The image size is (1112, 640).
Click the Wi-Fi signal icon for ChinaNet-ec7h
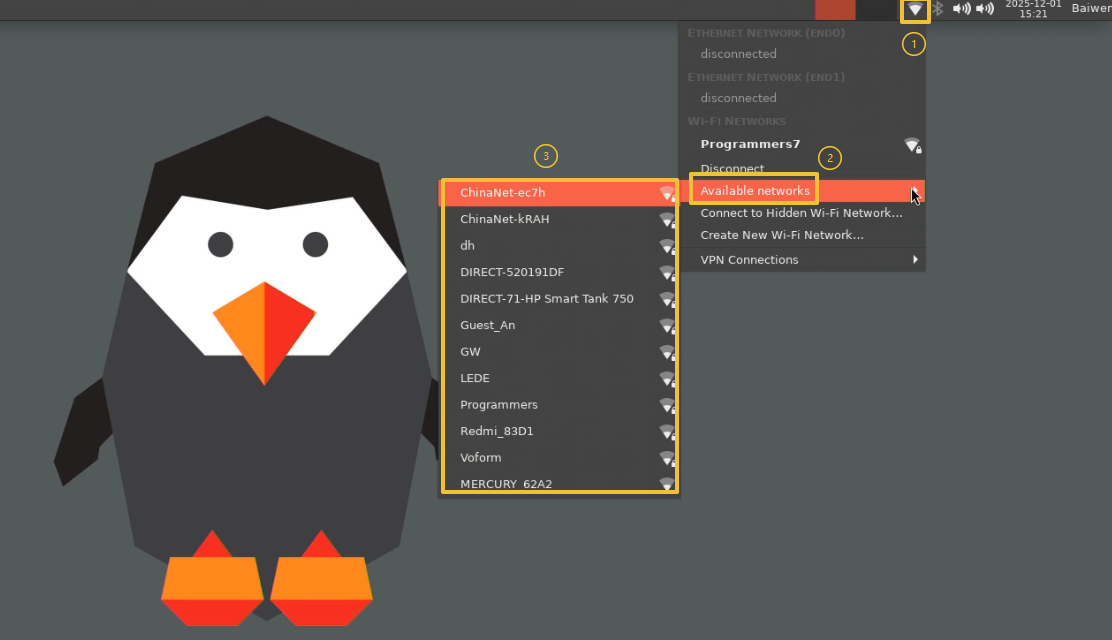click(667, 193)
